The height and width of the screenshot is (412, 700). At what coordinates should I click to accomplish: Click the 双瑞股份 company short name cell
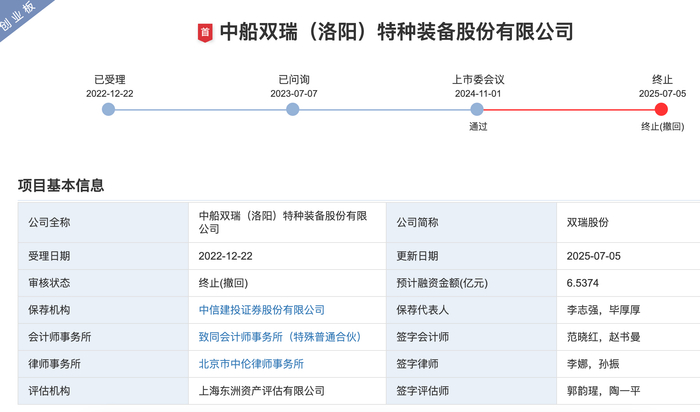pyautogui.click(x=587, y=222)
